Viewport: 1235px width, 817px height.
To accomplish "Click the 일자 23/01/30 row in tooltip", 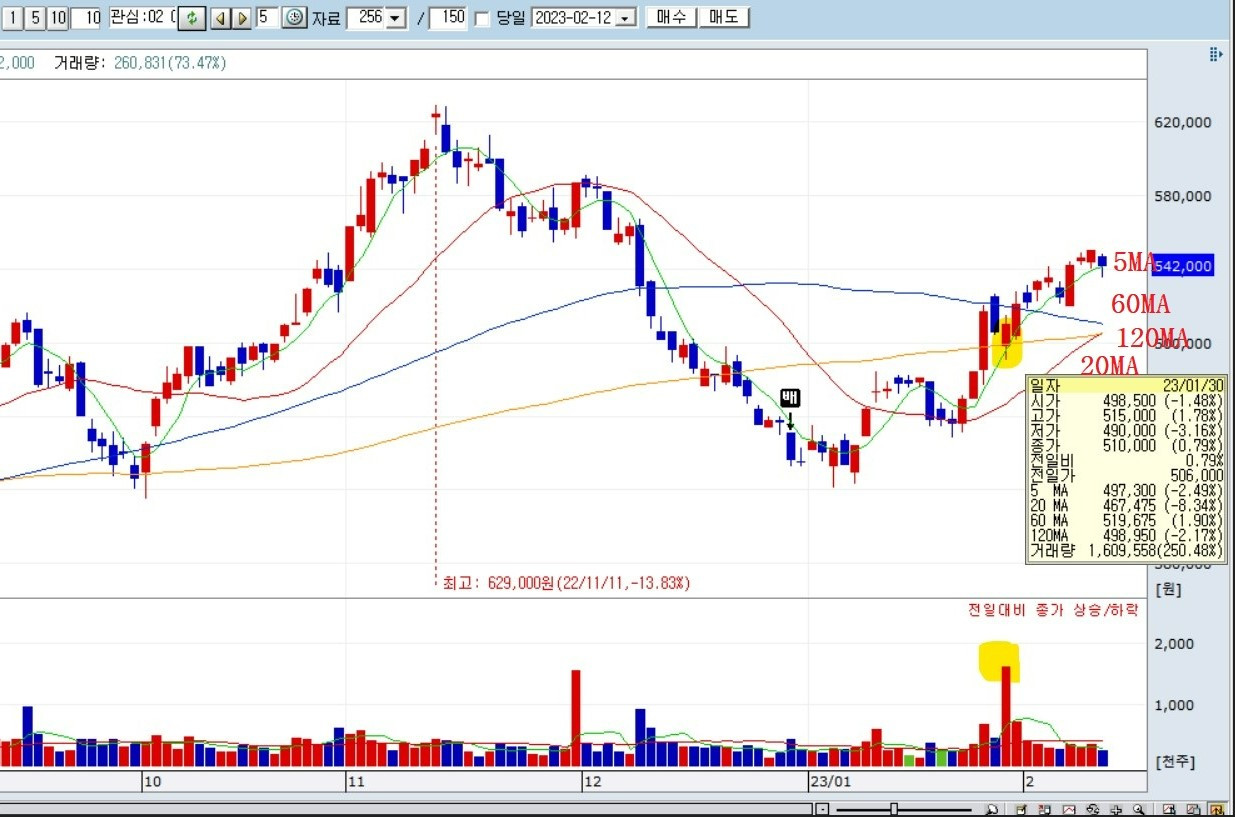I will (x=1127, y=385).
